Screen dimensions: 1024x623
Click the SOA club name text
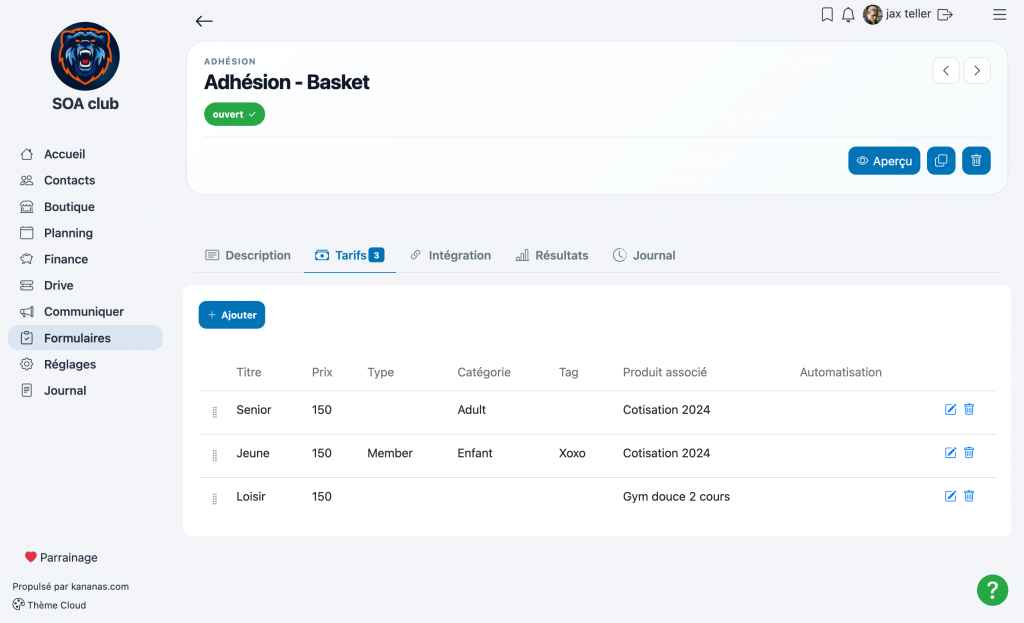click(86, 104)
